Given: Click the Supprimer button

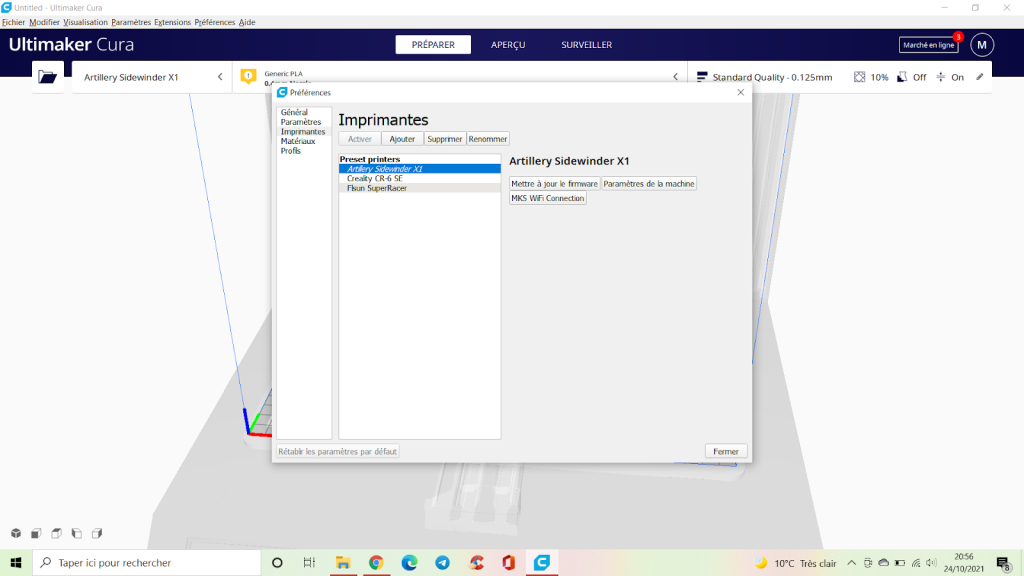Looking at the screenshot, I should tap(445, 139).
